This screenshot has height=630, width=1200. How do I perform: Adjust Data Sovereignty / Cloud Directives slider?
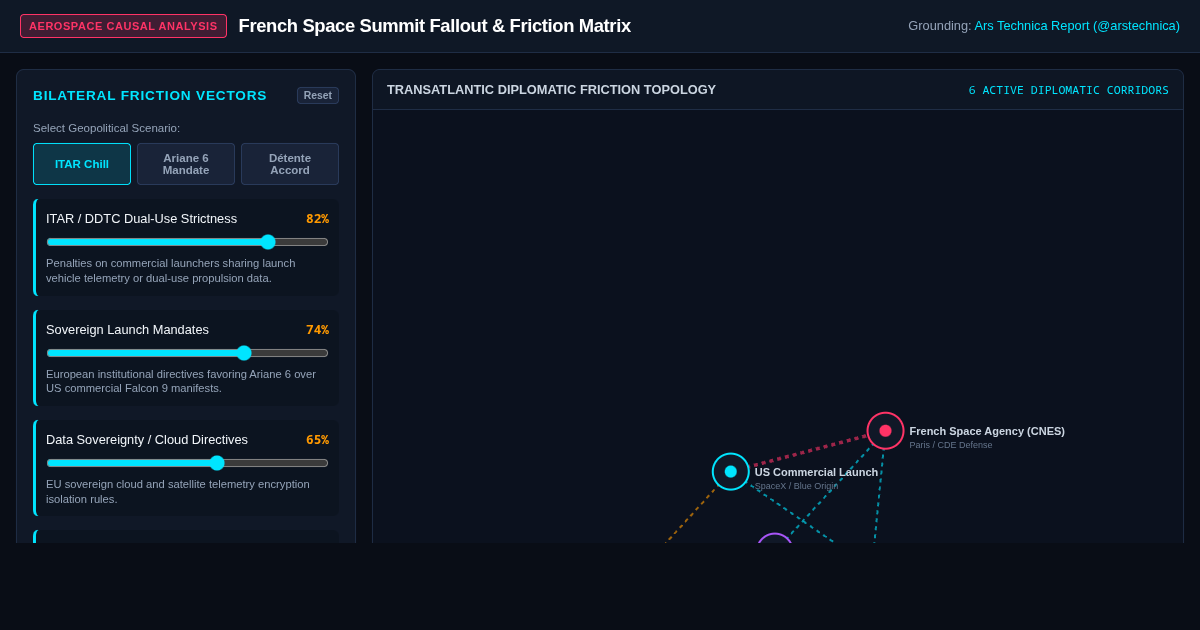coord(187,463)
